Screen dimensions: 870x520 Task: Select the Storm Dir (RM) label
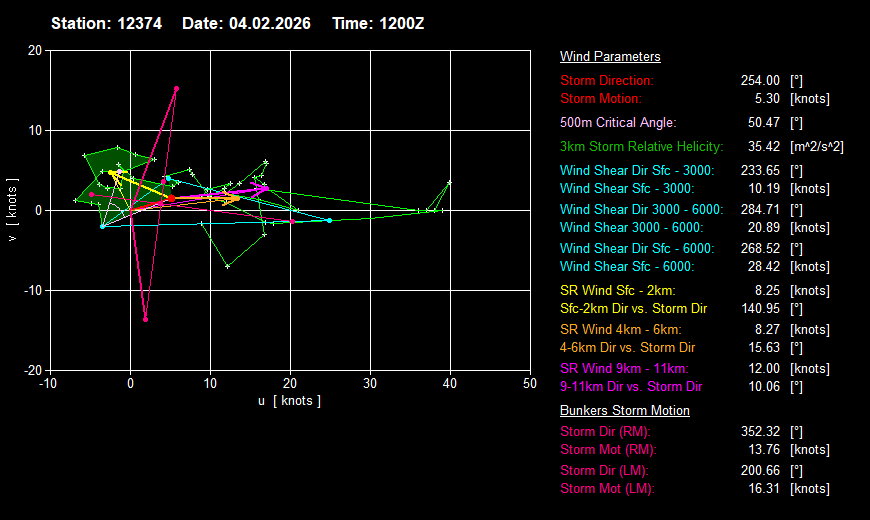coord(605,431)
